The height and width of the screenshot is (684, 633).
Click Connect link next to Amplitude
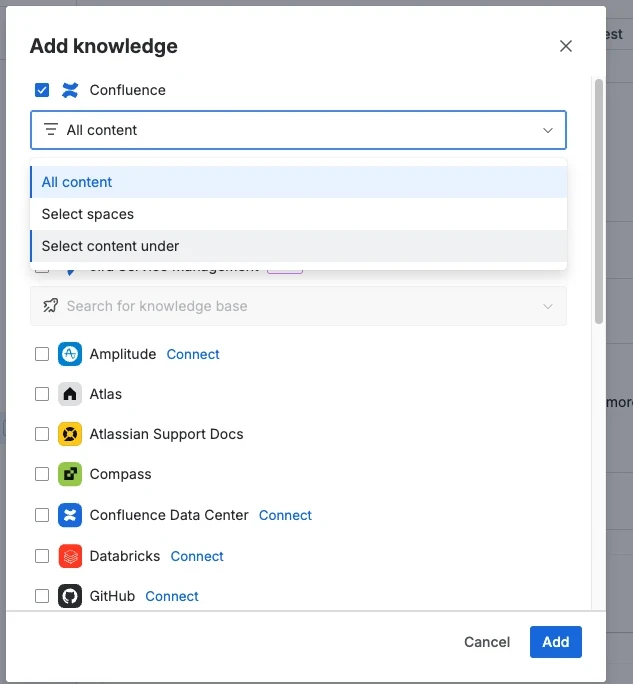coord(193,354)
